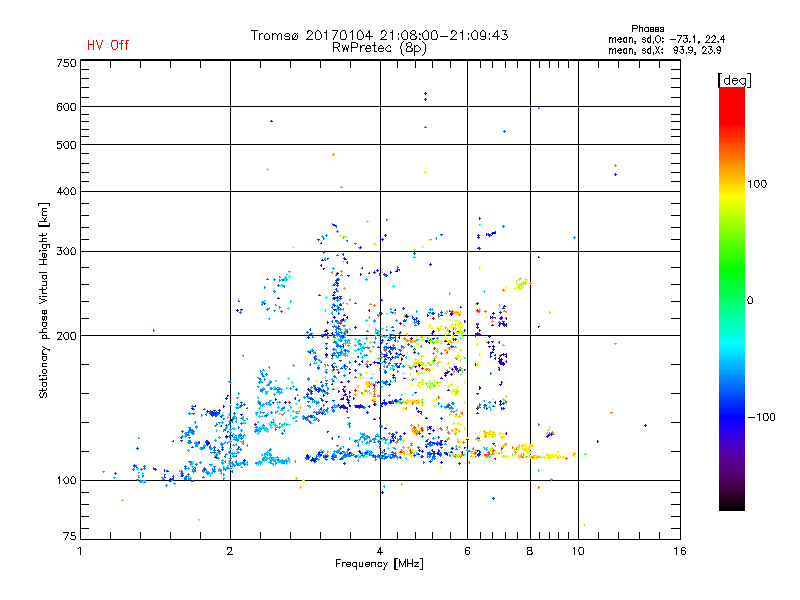Screen dimensions: 800x600
Task: Click the x-axis tick label '16'
Action: point(680,551)
